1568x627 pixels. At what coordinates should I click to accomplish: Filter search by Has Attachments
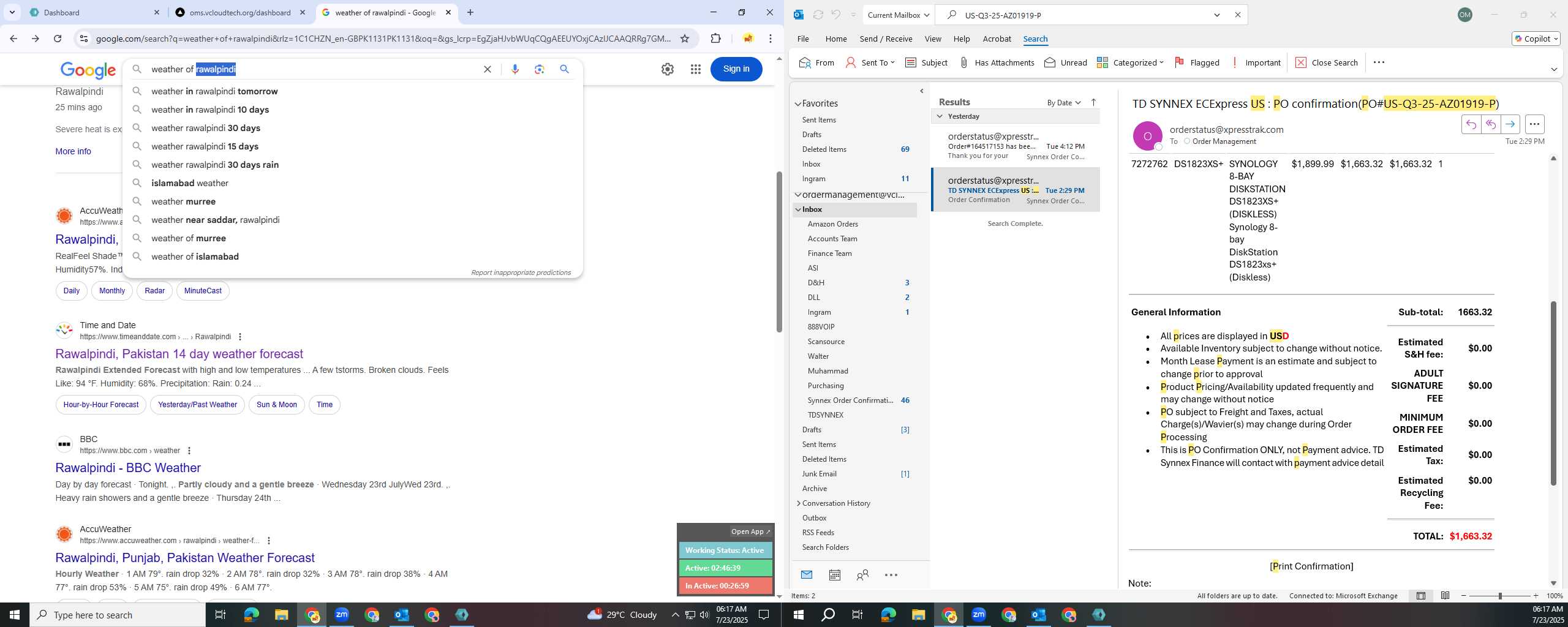tap(997, 62)
